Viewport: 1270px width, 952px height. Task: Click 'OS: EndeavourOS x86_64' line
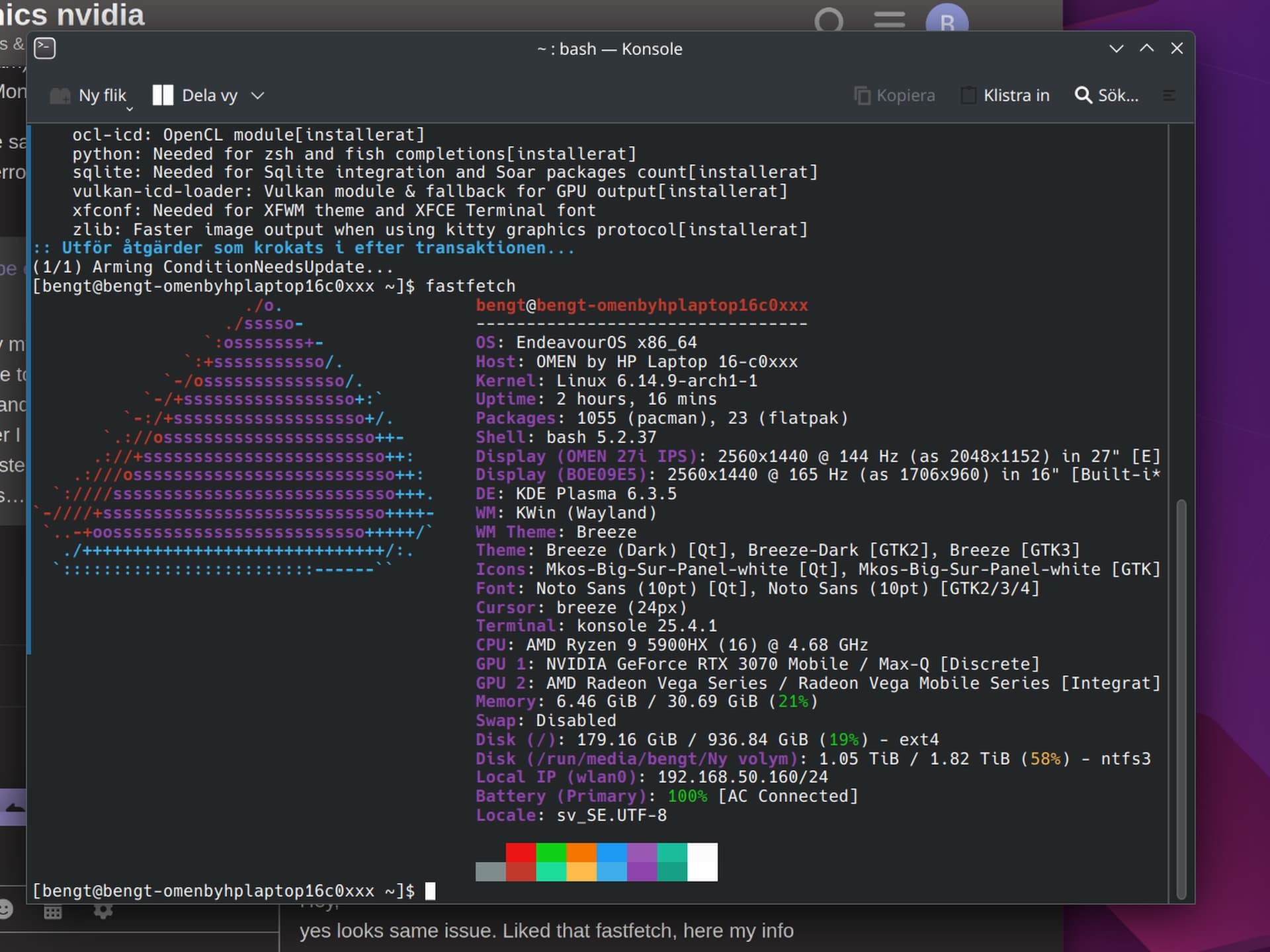point(586,342)
